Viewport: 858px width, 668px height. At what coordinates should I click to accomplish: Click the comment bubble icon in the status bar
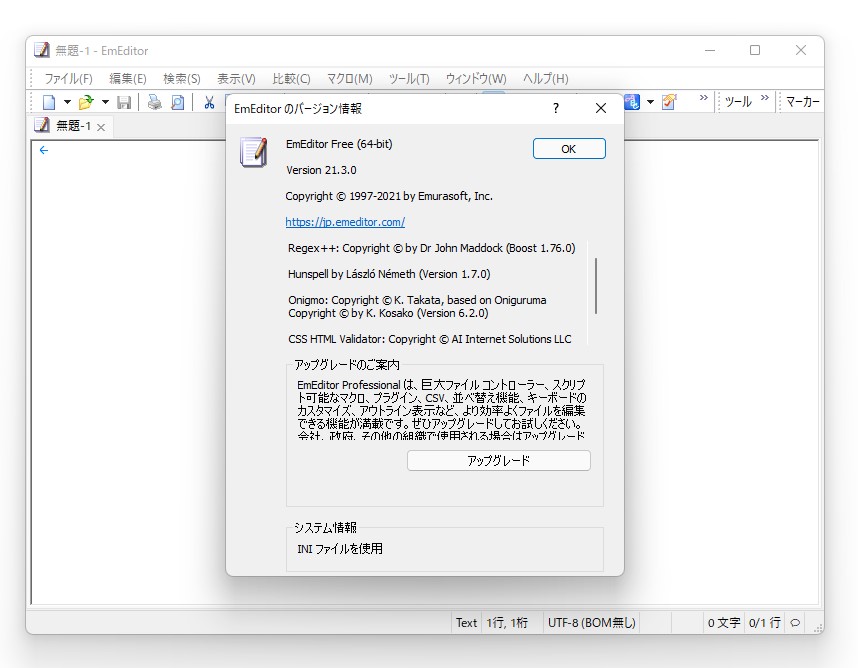[x=793, y=622]
